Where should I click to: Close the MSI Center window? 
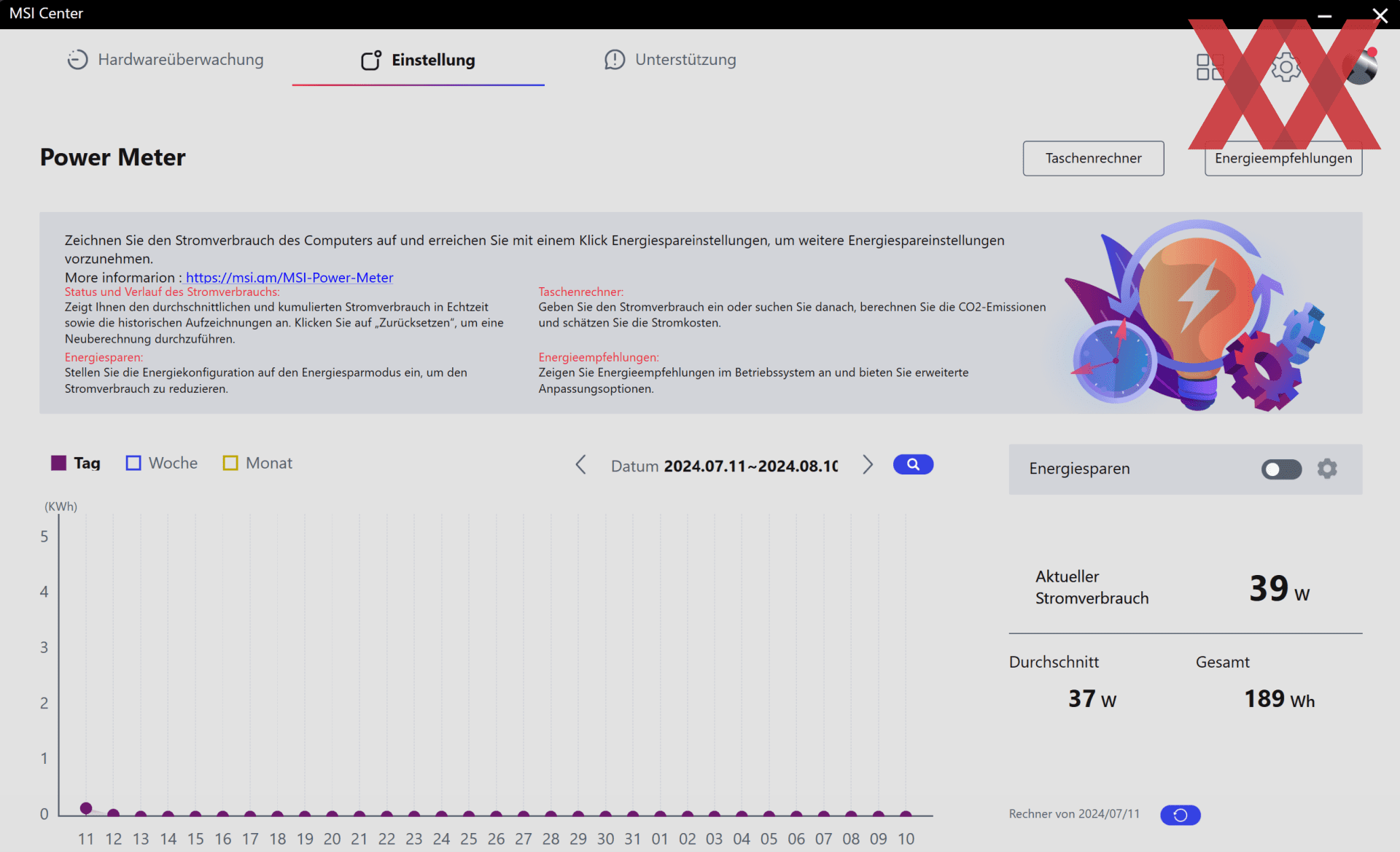pyautogui.click(x=1380, y=15)
